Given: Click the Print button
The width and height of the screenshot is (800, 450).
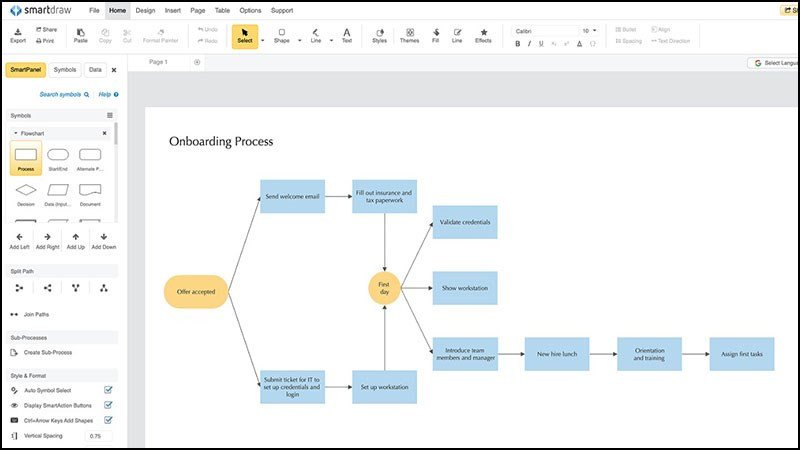Looking at the screenshot, I should (45, 41).
